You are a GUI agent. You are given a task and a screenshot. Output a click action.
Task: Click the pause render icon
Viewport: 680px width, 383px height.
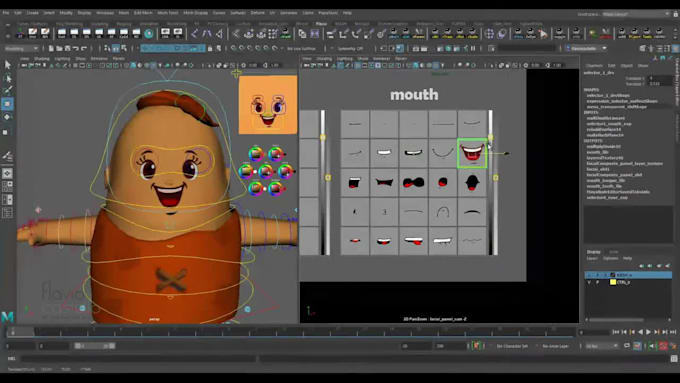pyautogui.click(x=473, y=48)
